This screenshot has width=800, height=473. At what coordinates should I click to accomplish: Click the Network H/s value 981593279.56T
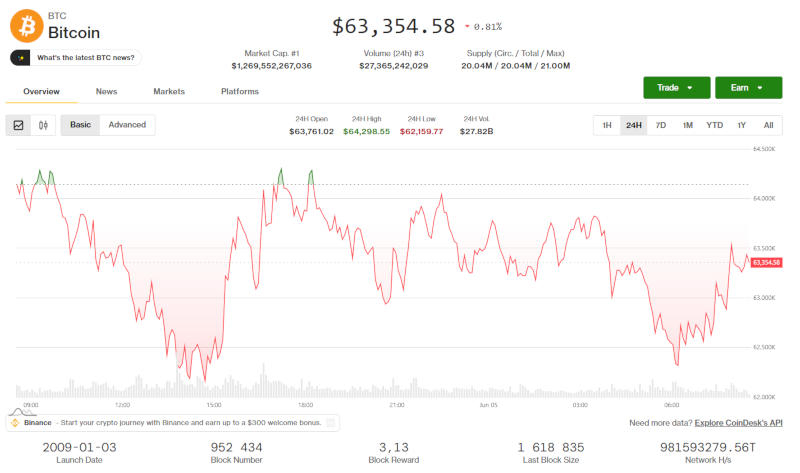[x=708, y=447]
